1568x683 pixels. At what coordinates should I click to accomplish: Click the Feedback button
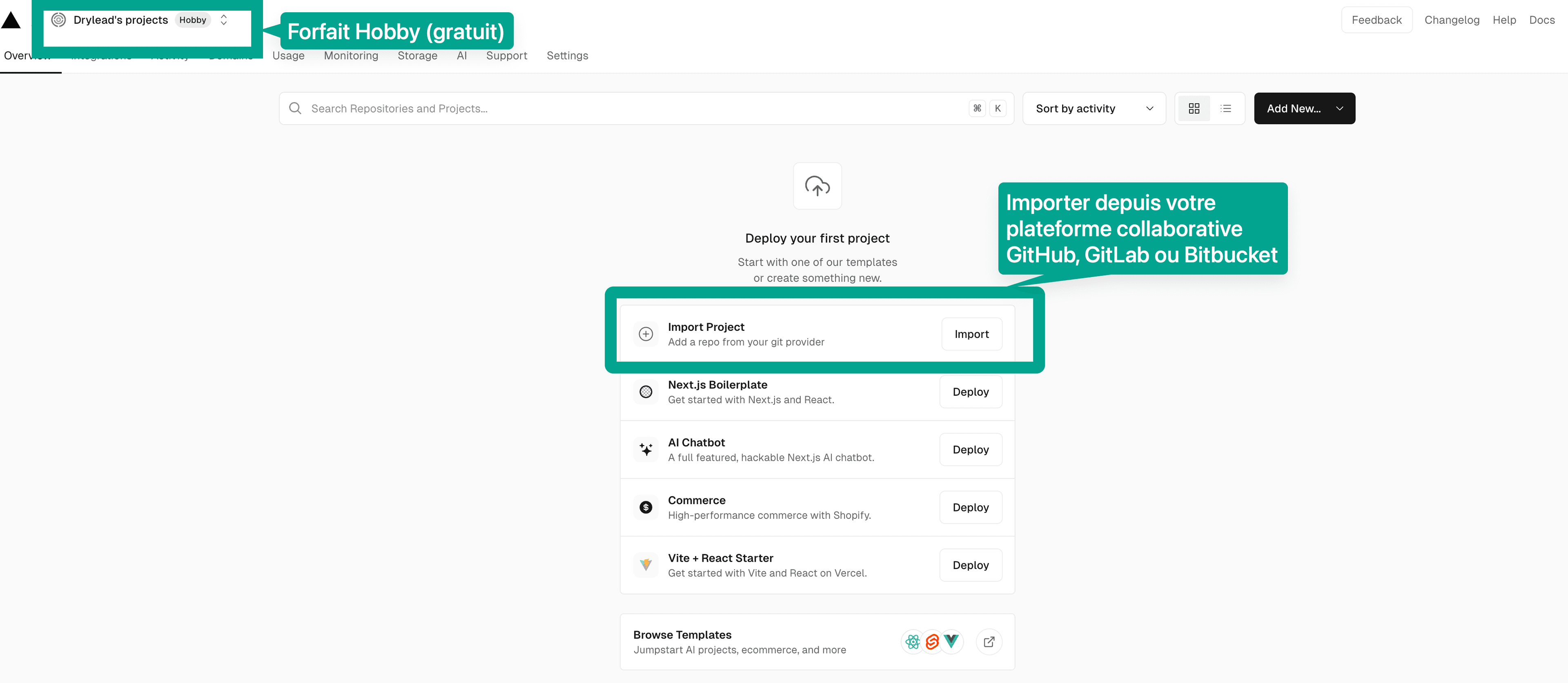point(1376,20)
